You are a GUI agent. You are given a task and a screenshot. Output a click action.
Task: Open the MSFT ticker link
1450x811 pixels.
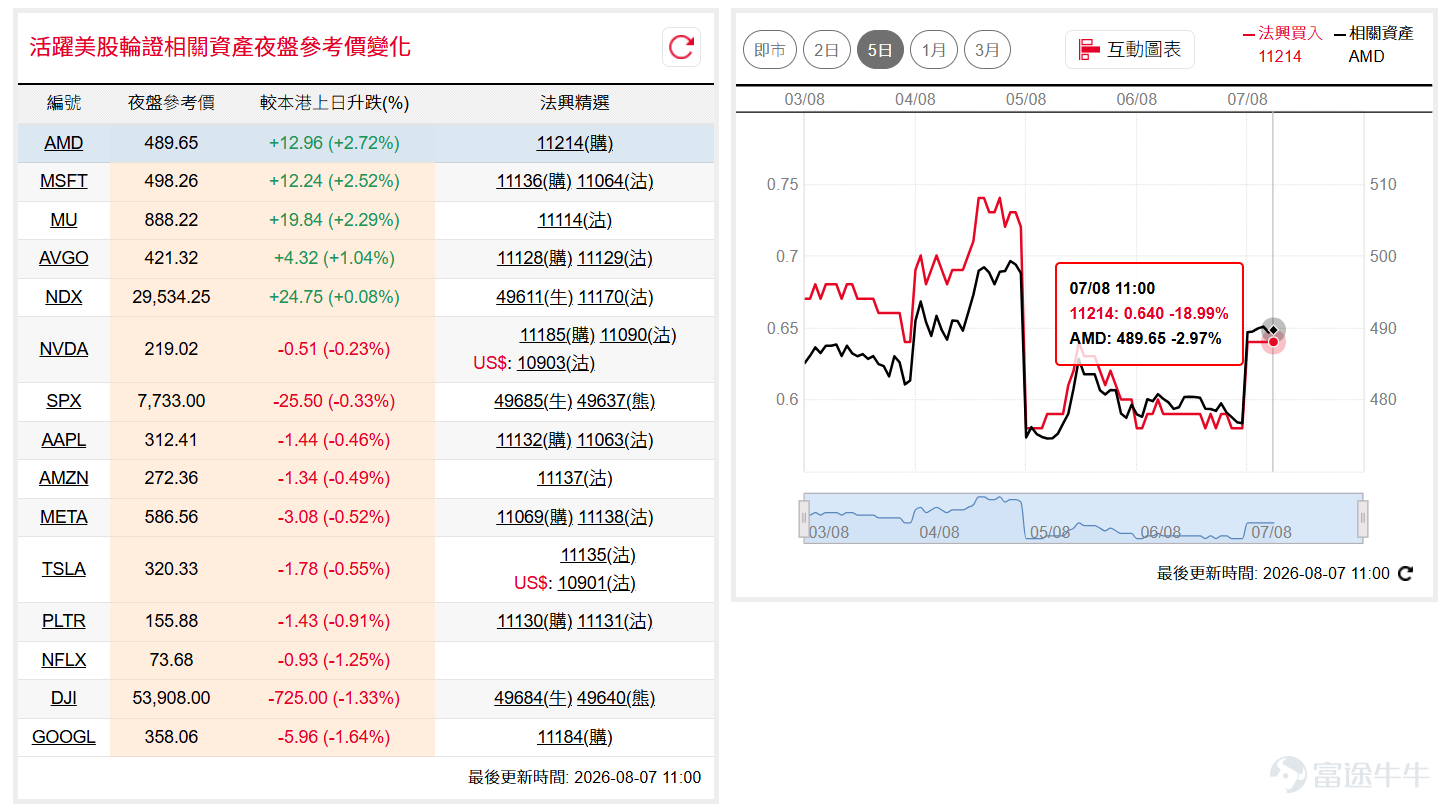click(64, 181)
